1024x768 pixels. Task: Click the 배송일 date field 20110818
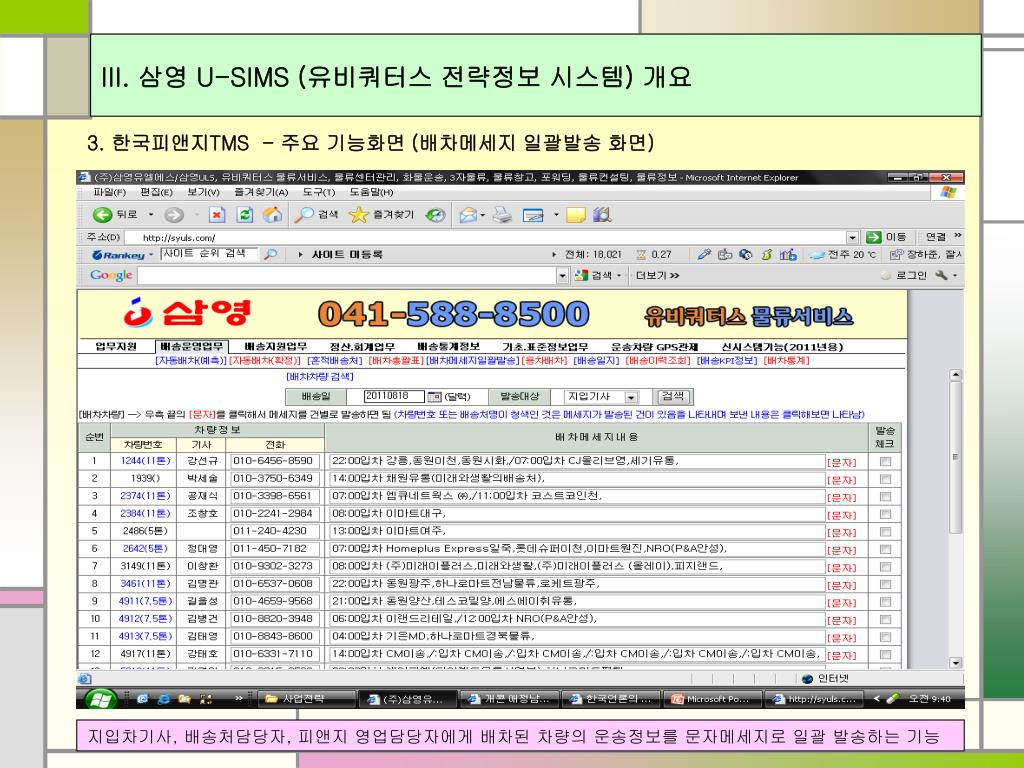[394, 396]
